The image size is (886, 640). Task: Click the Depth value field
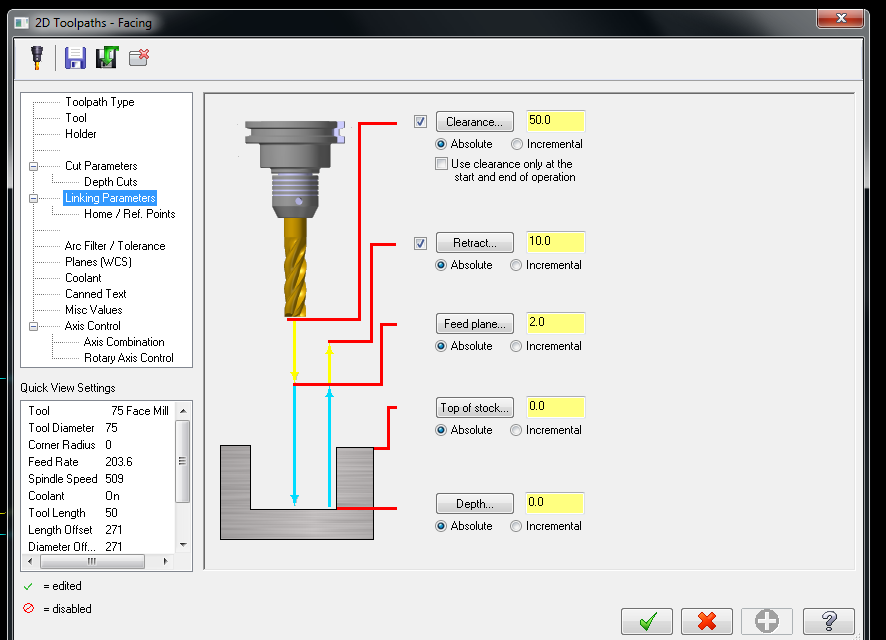555,503
